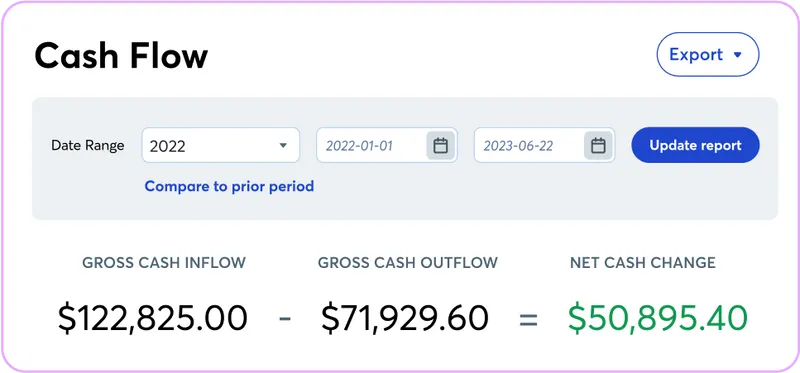
Task: Select the gross cash inflow amount $122,825.00
Action: [153, 318]
